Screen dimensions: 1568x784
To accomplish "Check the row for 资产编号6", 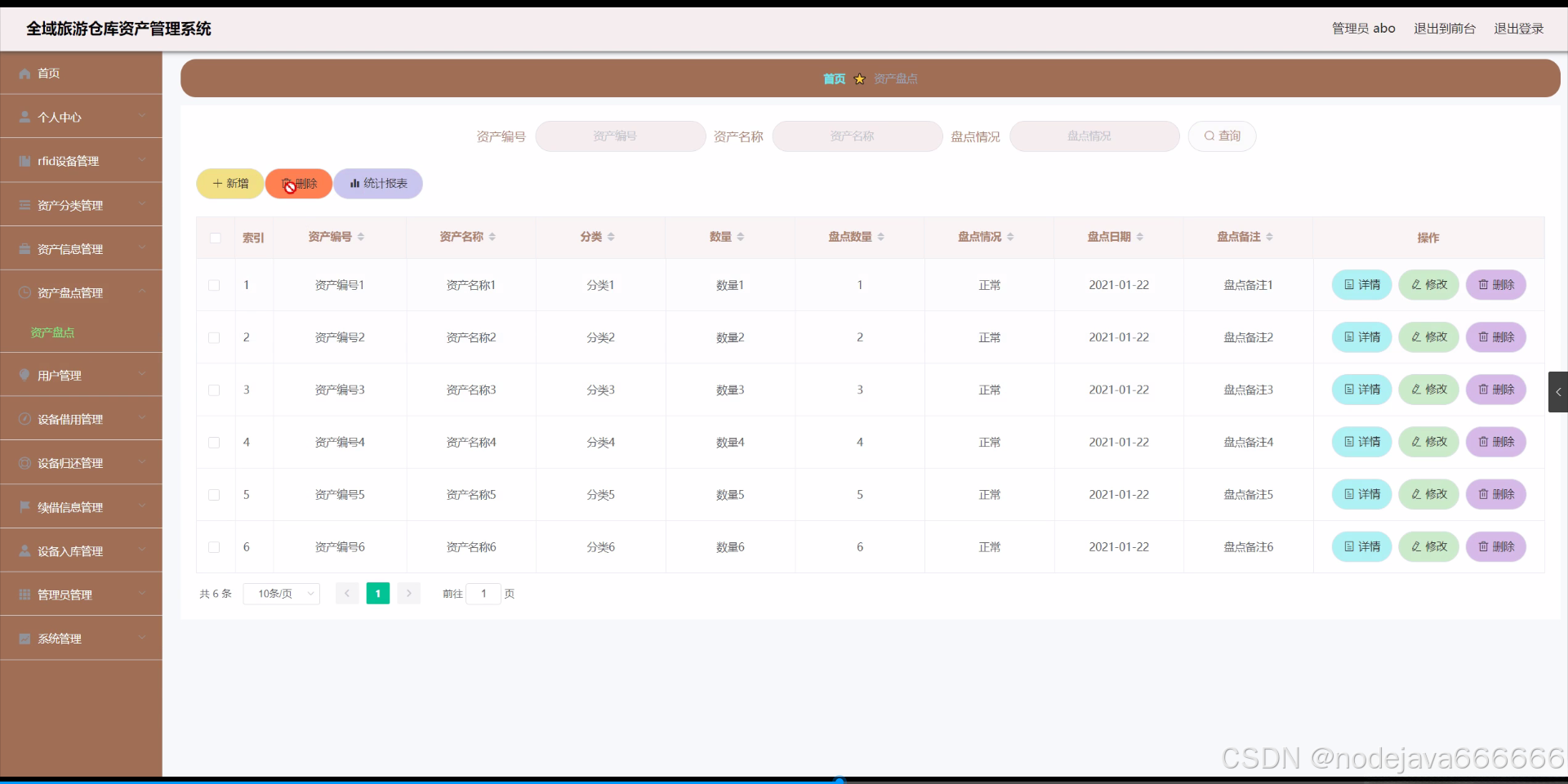I will click(x=214, y=547).
